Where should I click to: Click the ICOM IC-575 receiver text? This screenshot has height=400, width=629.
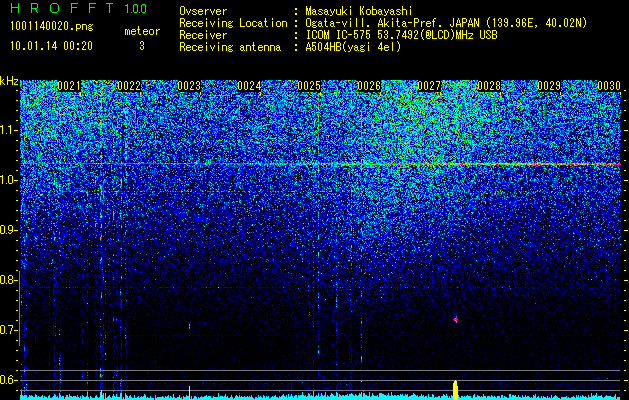coord(401,35)
